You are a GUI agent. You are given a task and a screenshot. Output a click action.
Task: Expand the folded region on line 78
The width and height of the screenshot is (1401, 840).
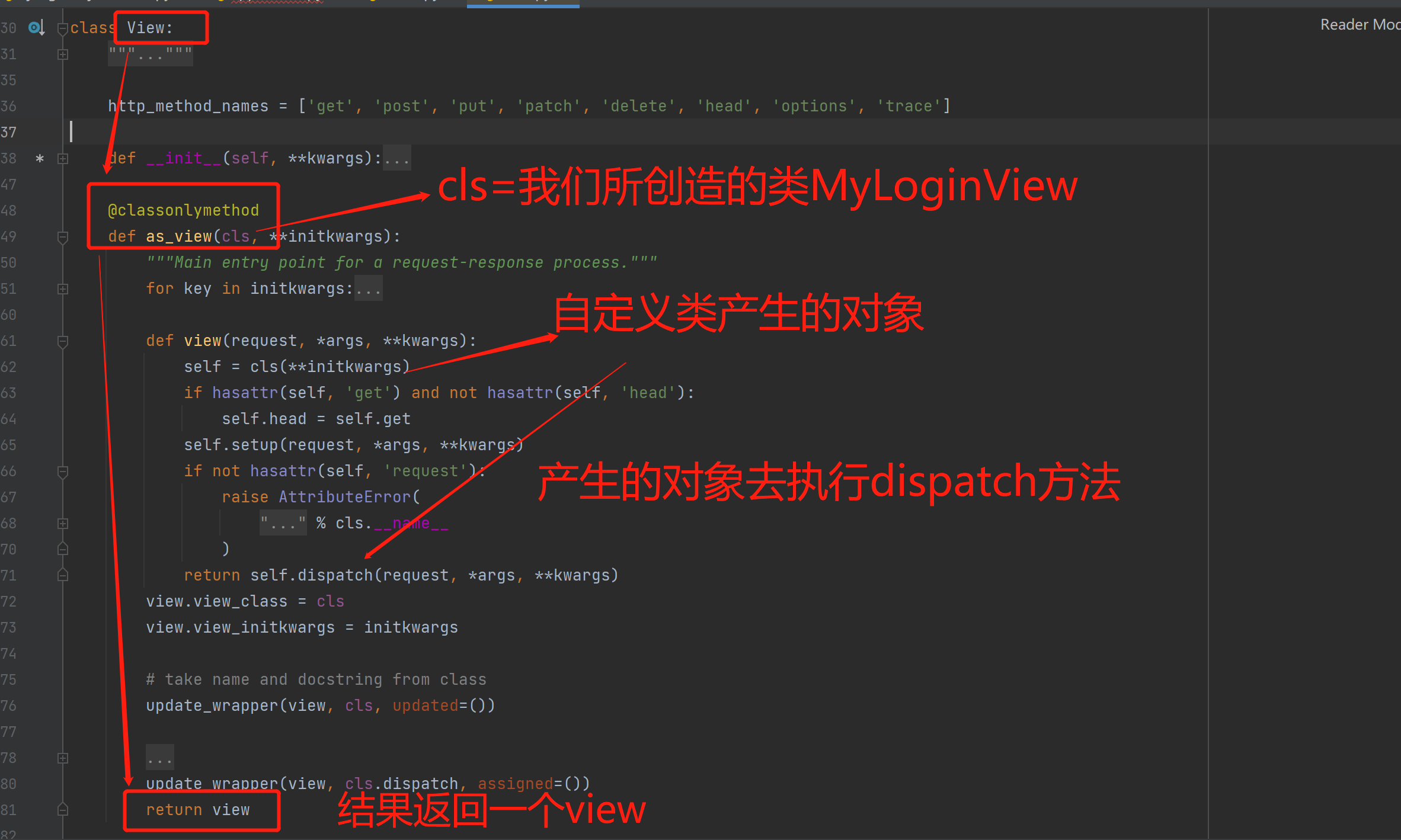tap(63, 758)
